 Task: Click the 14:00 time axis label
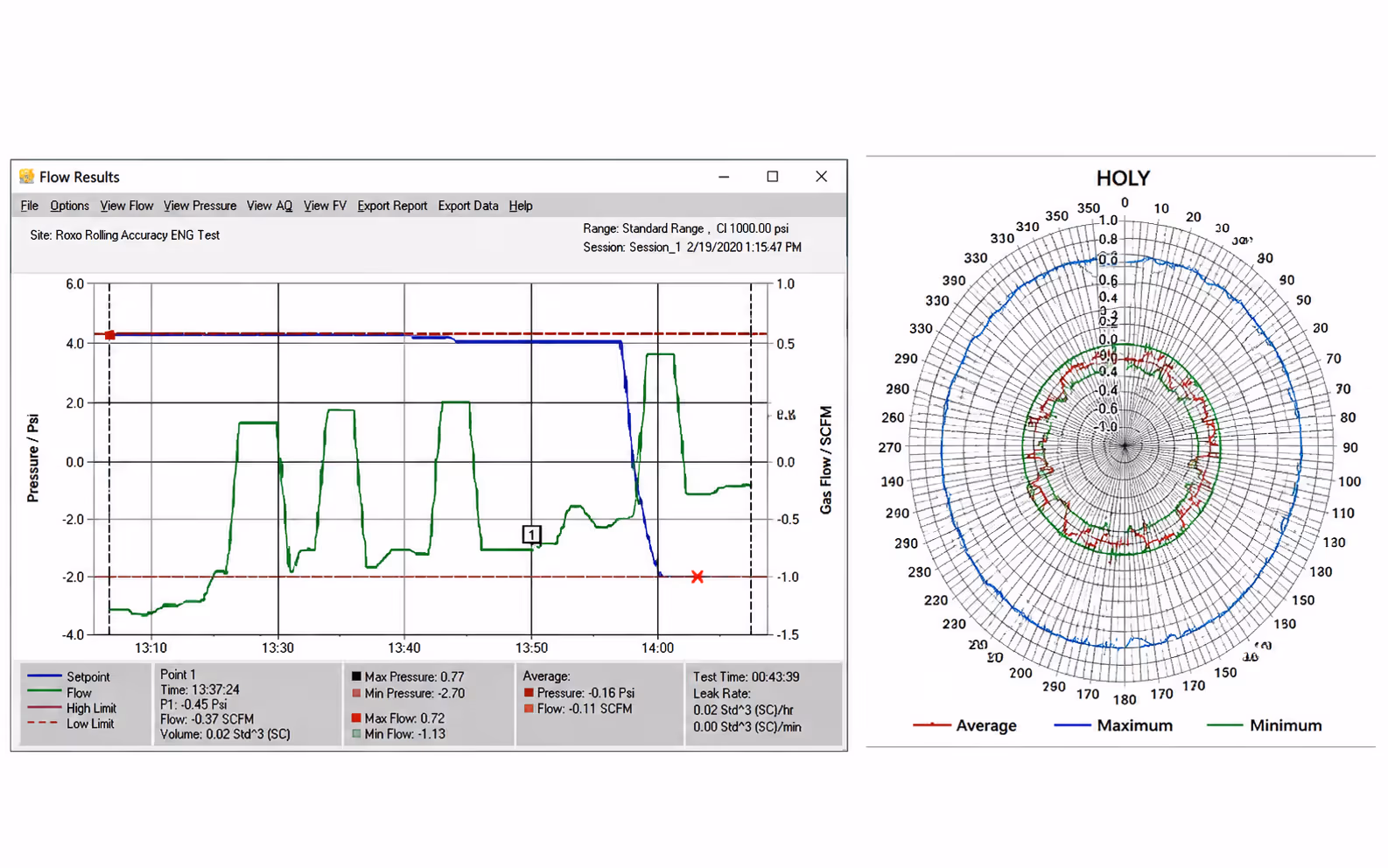click(658, 648)
